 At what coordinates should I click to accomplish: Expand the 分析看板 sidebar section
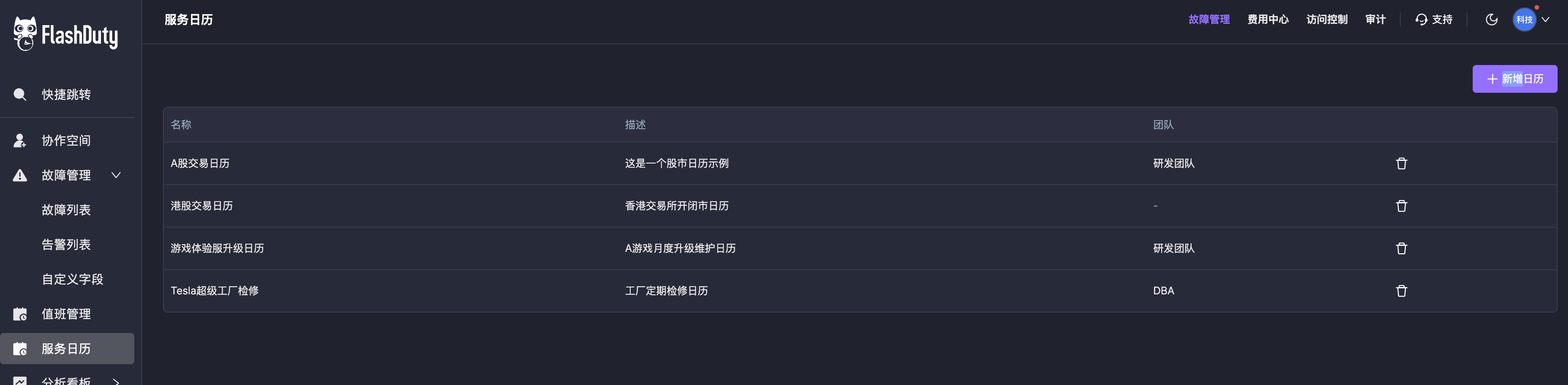point(116,382)
